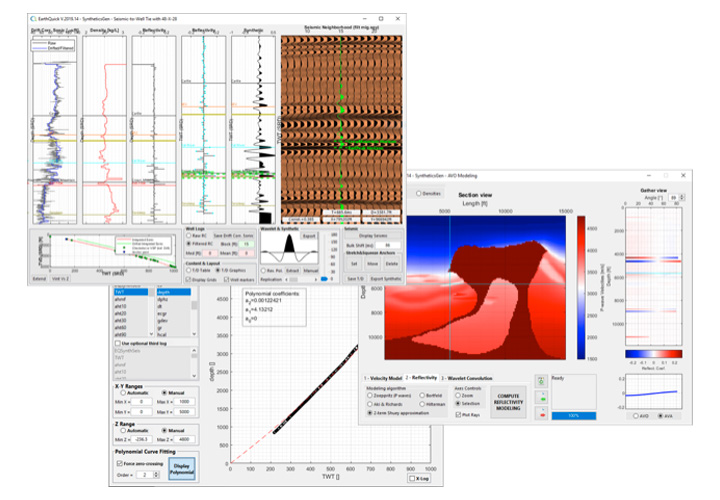Select Aki & Richards modeling algorithm

(x=369, y=402)
